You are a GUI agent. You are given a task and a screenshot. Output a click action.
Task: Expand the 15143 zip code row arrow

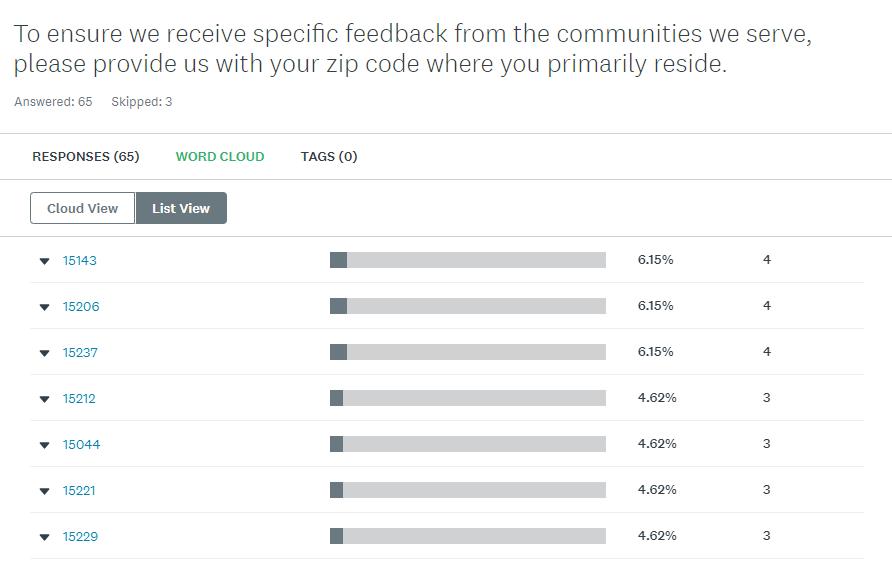pyautogui.click(x=44, y=261)
